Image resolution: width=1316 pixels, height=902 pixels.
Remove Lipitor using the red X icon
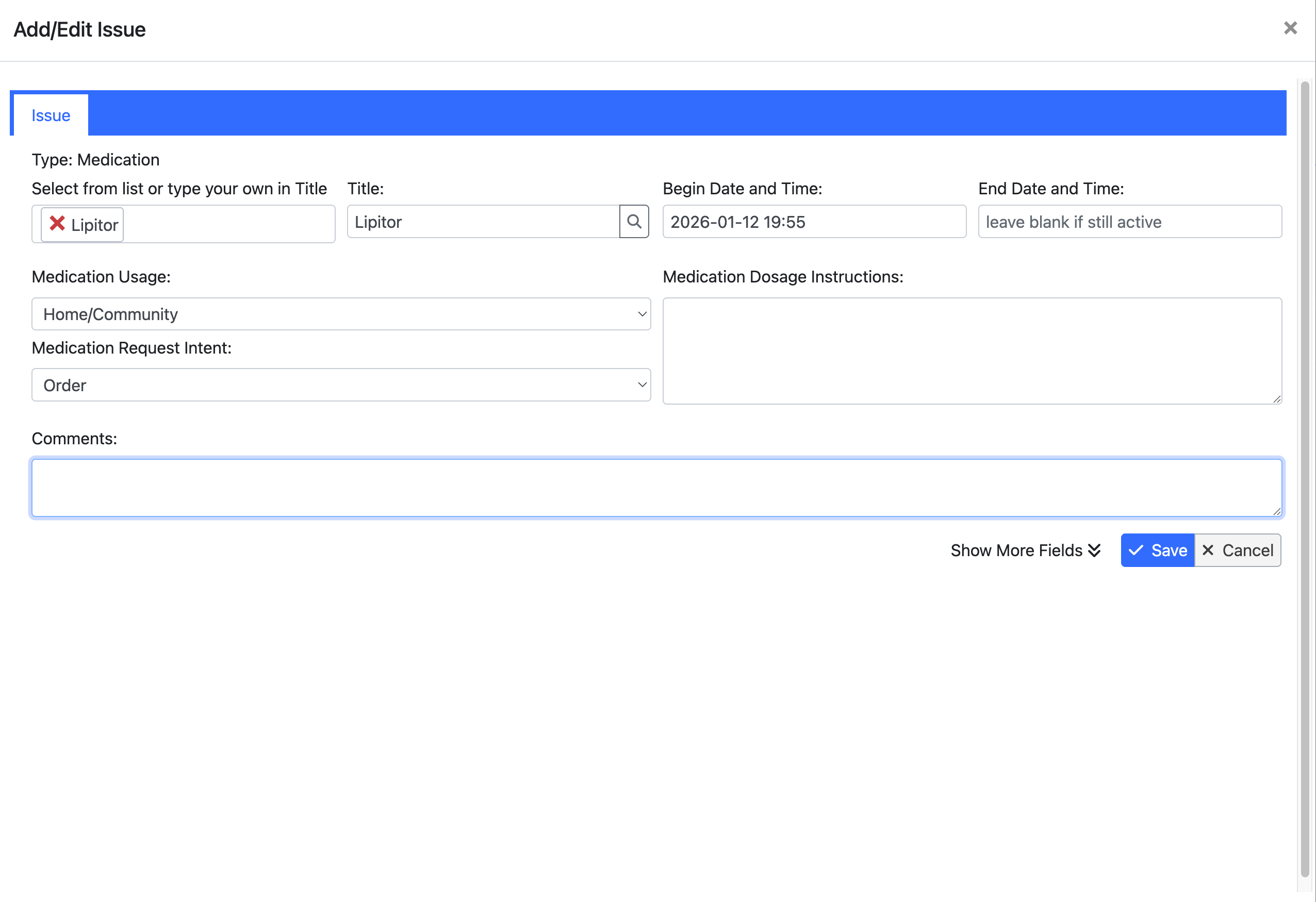tap(57, 224)
